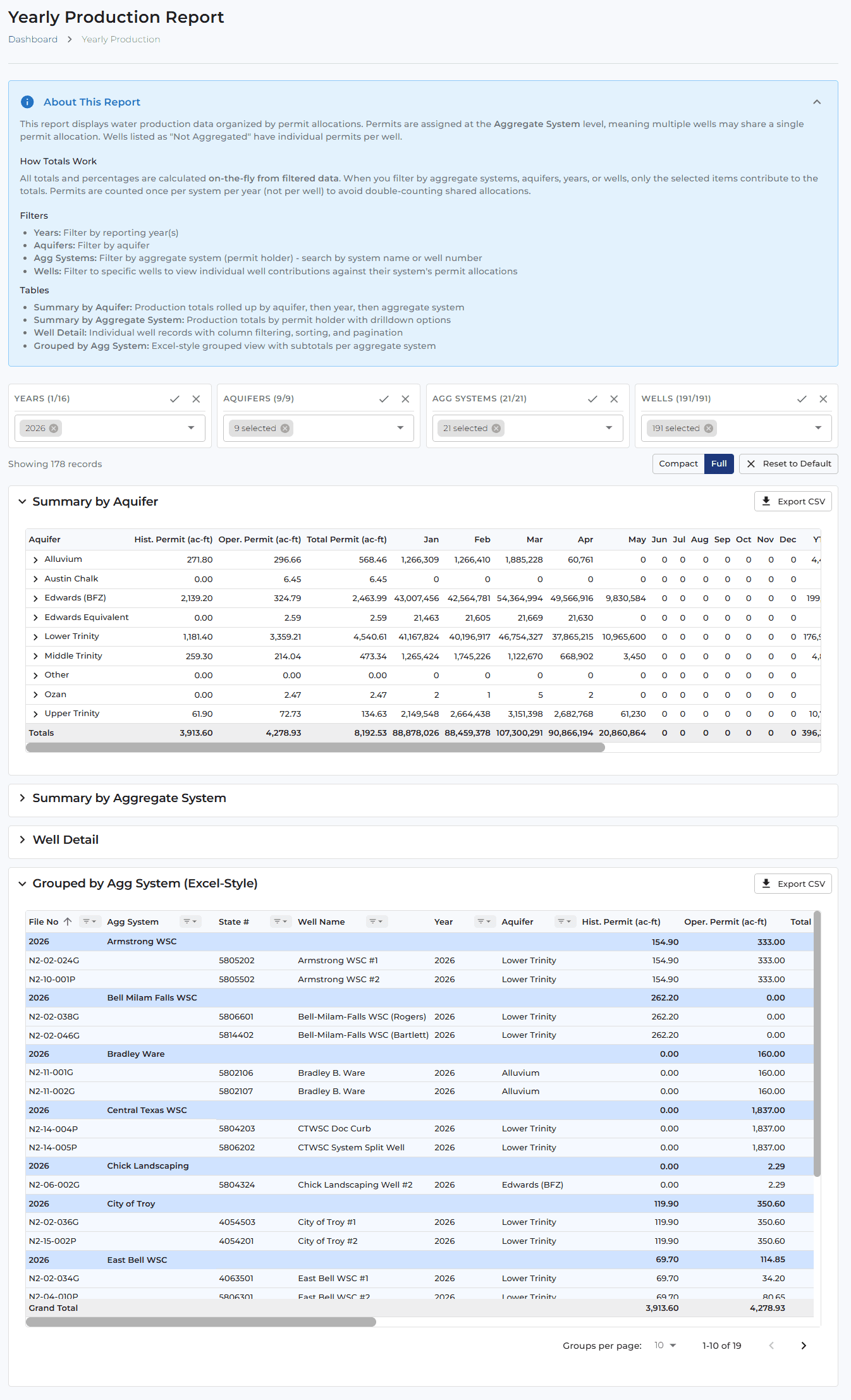Expand the Upper Trinity aquifer row

point(35,714)
